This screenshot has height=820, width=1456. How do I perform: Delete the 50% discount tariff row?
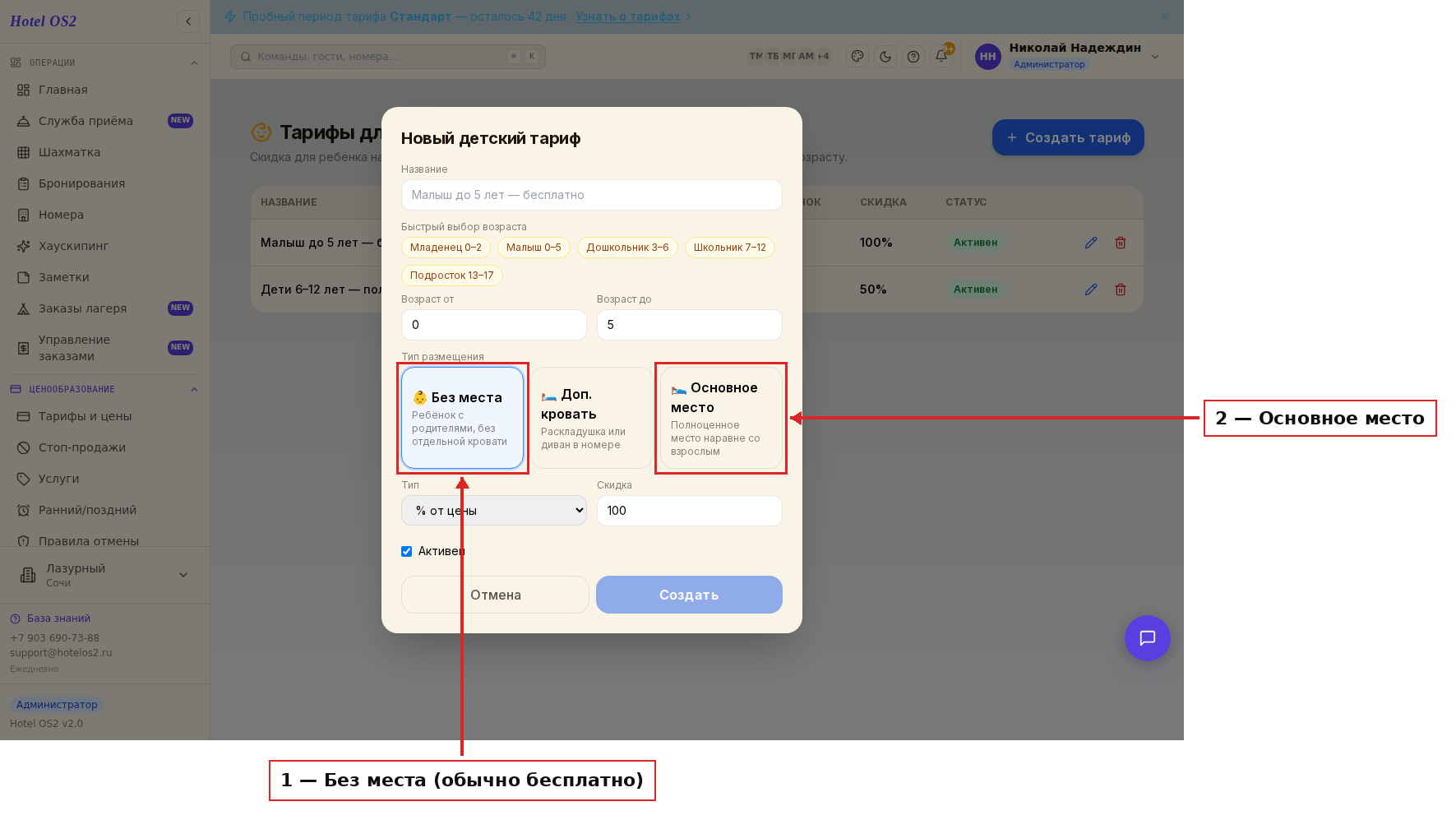click(1121, 290)
